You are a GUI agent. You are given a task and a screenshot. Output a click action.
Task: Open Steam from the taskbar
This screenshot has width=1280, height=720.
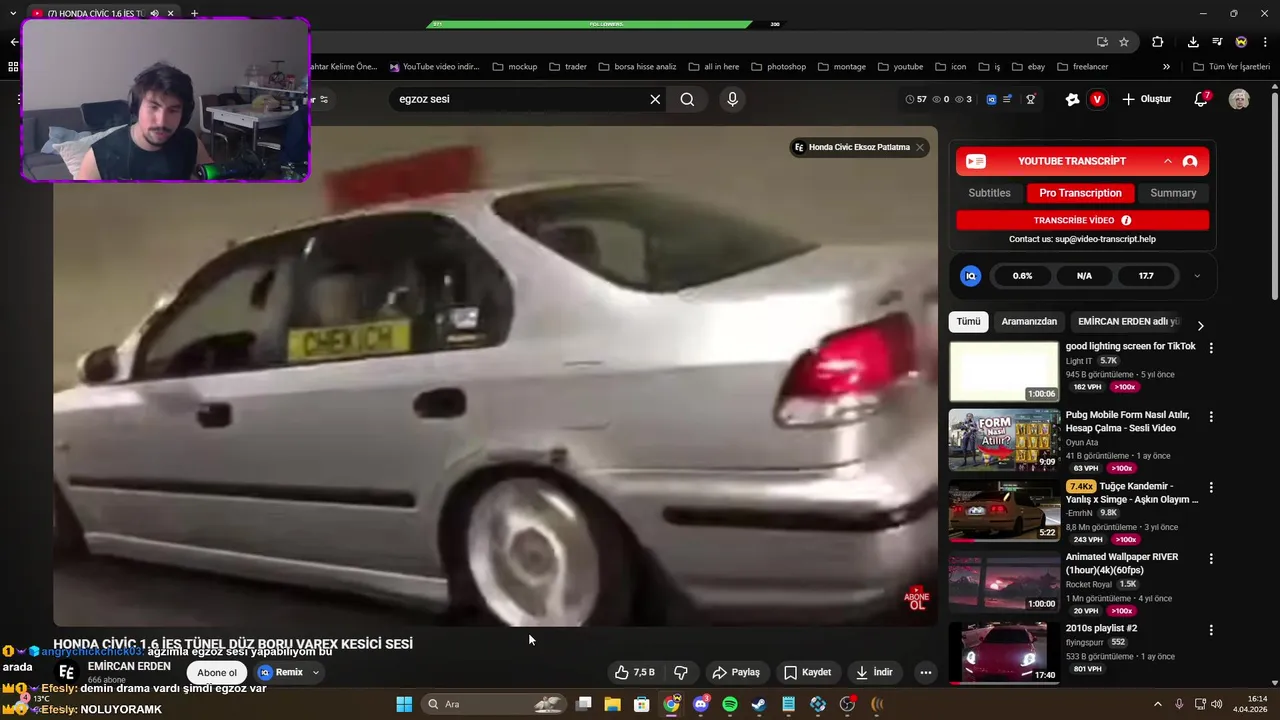coord(759,704)
